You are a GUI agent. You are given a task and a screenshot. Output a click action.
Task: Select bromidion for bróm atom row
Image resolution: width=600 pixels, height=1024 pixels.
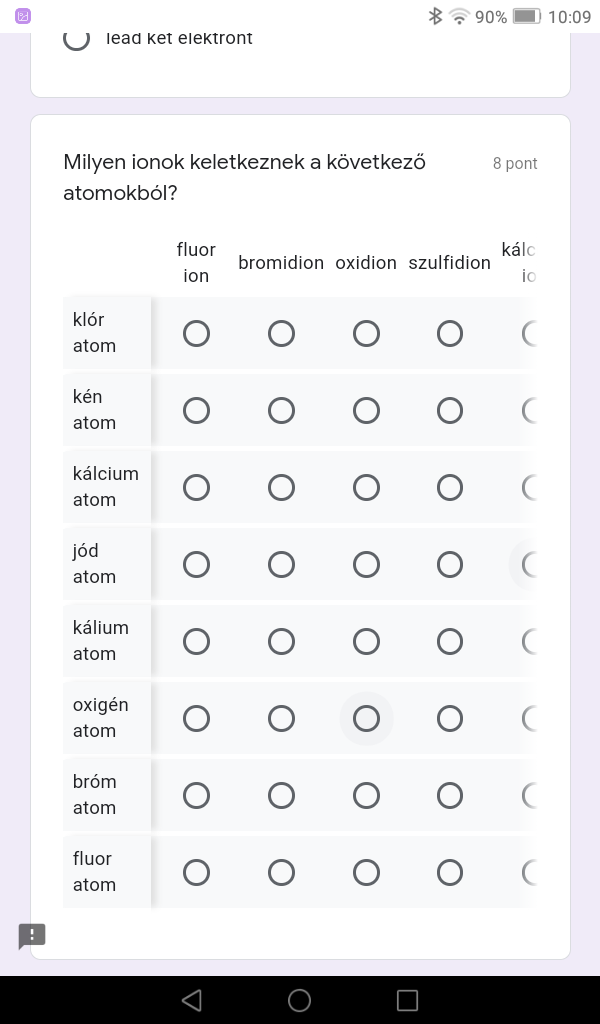pyautogui.click(x=281, y=795)
